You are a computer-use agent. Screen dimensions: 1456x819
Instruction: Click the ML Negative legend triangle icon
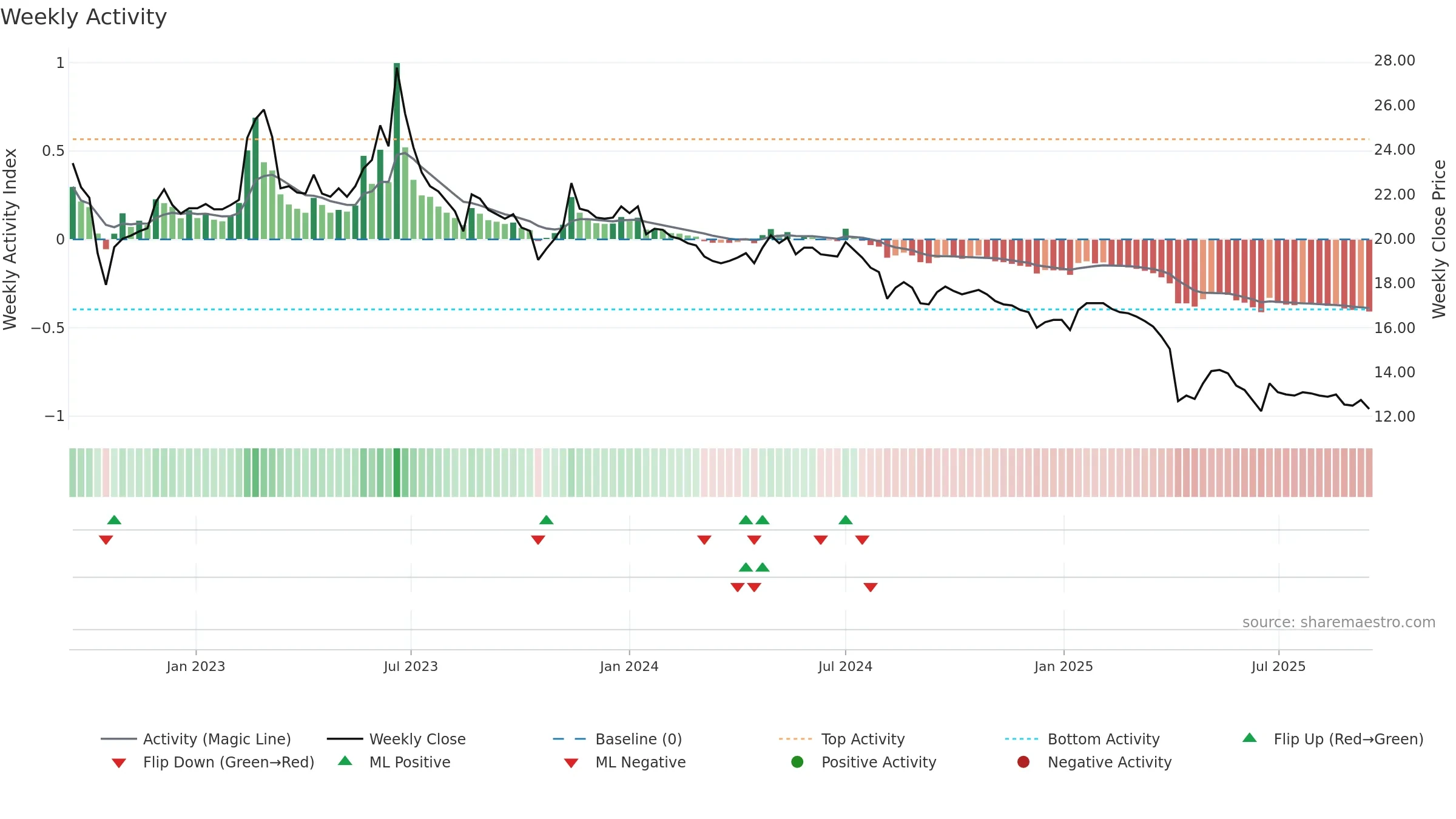[x=571, y=763]
